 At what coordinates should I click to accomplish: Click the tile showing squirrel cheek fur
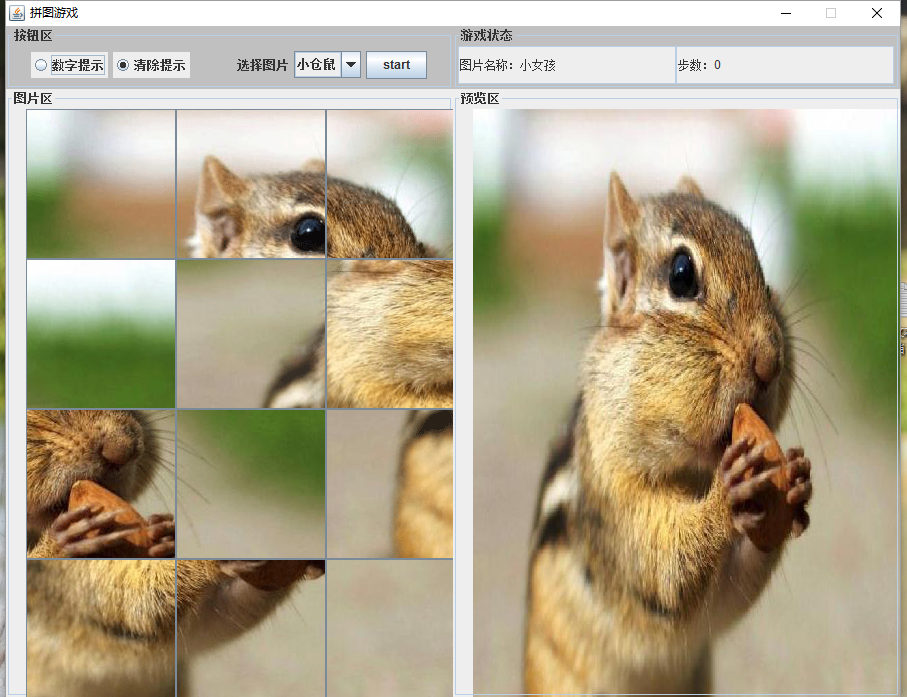390,334
